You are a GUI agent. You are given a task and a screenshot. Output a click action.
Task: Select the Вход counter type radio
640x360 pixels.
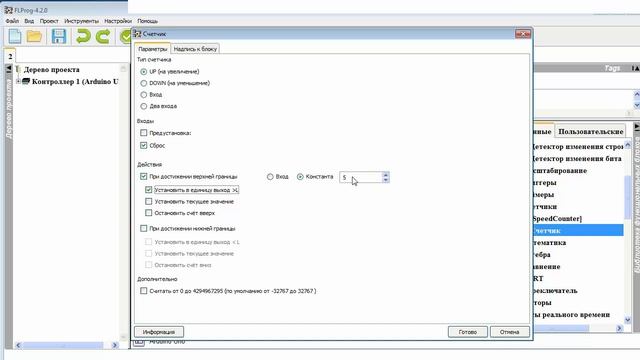coord(144,94)
